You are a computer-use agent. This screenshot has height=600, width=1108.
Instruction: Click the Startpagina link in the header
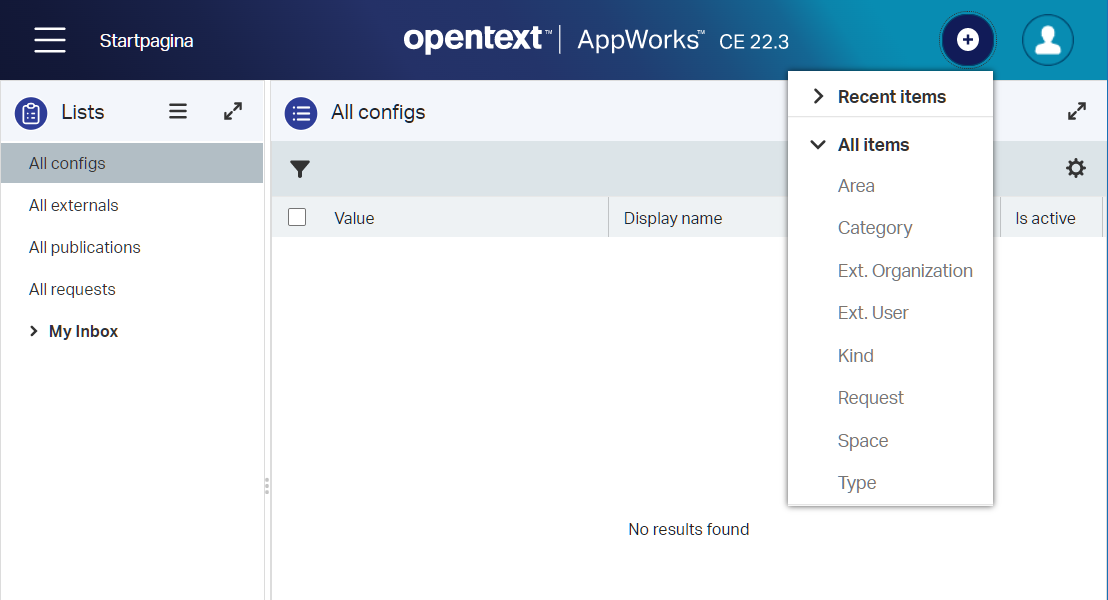[x=146, y=41]
